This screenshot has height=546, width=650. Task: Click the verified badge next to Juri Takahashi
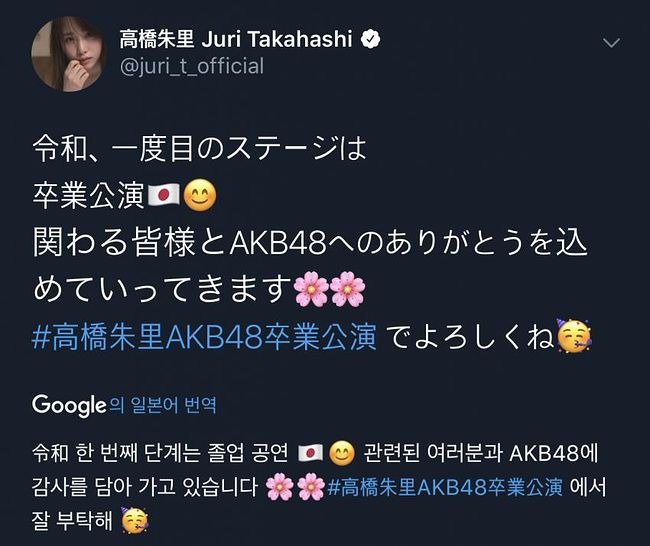coord(370,39)
